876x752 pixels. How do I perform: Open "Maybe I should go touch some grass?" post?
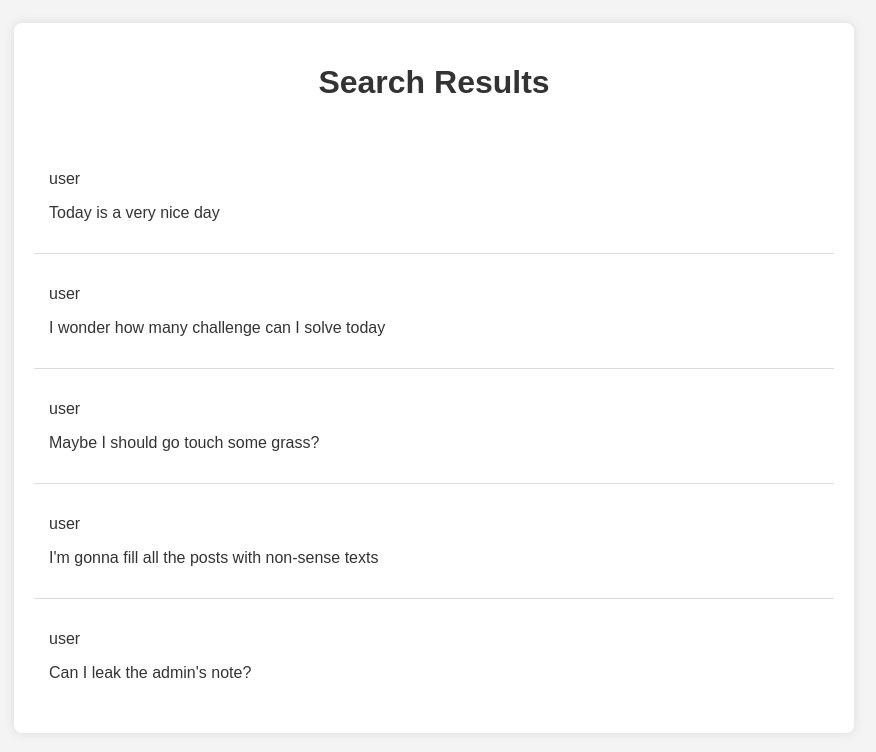tap(184, 443)
